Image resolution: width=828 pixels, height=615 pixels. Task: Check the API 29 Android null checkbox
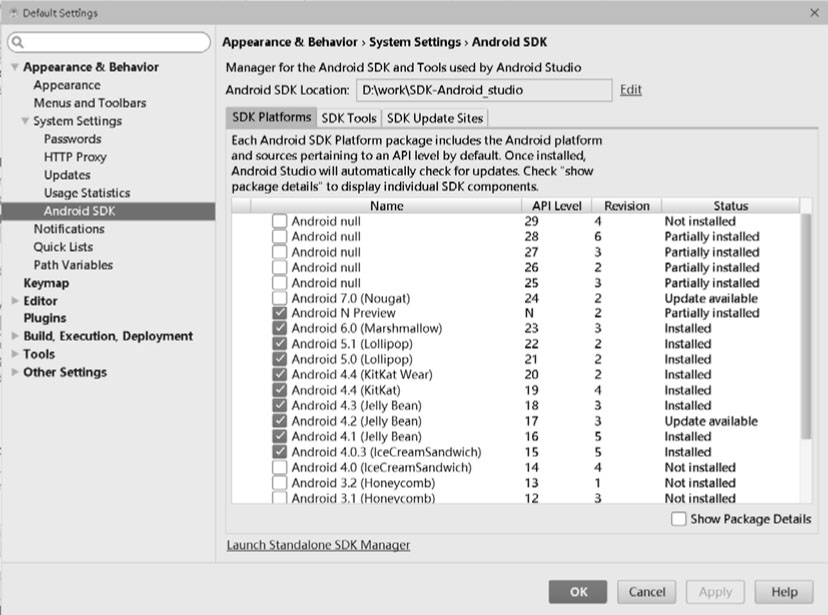(x=279, y=221)
